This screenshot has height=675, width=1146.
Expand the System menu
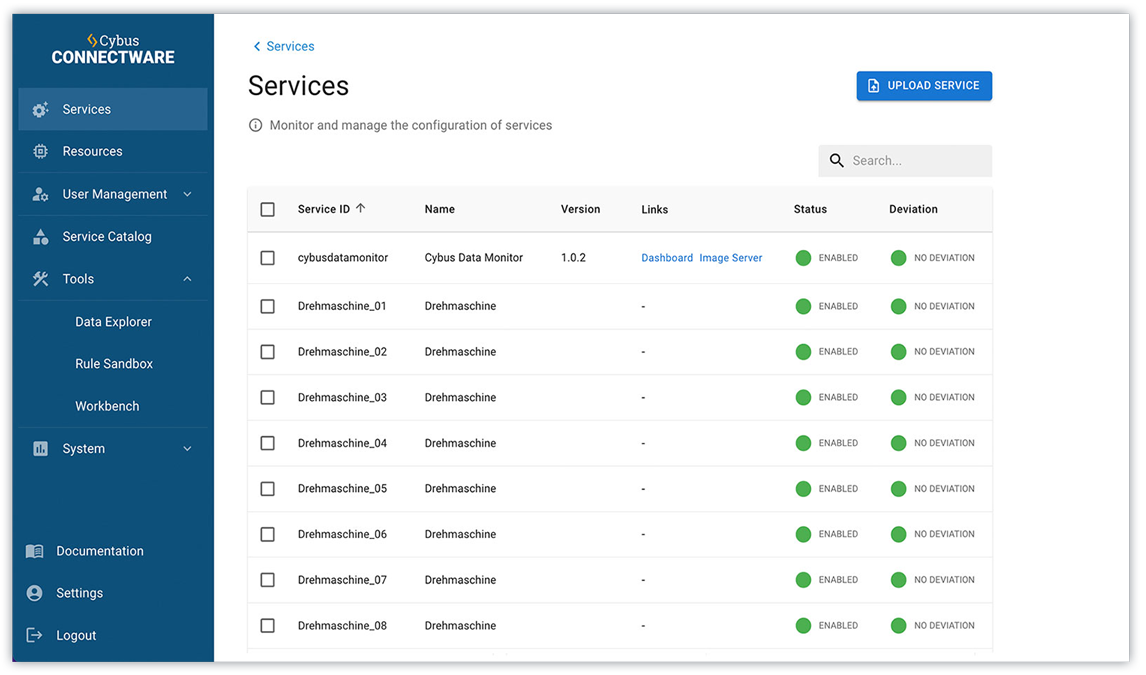pyautogui.click(x=187, y=448)
